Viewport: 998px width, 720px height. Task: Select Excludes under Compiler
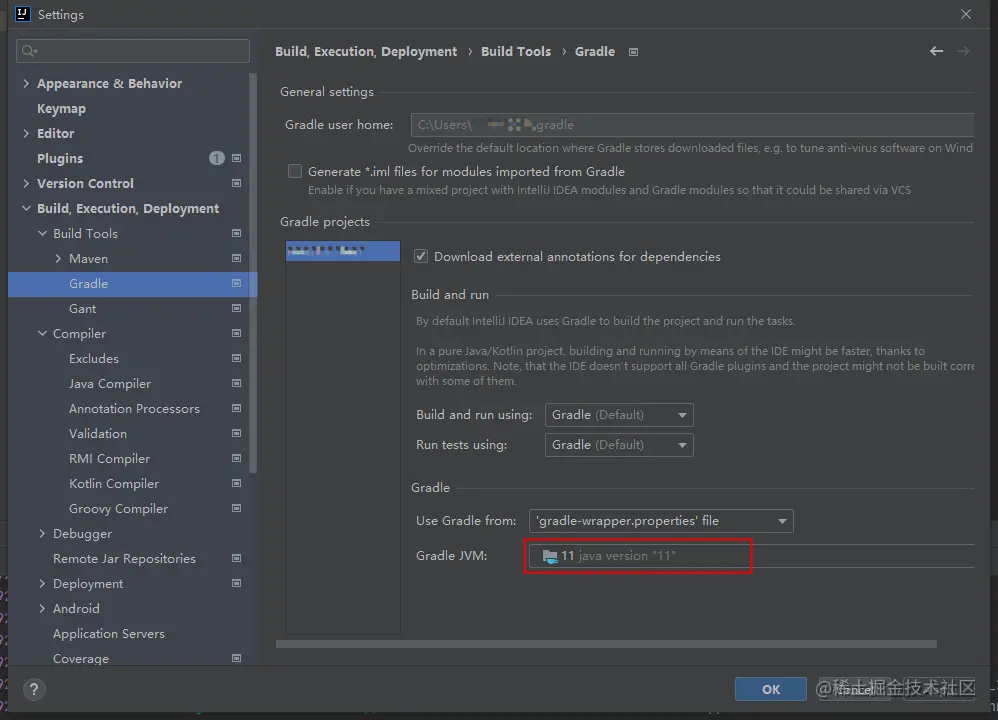94,358
